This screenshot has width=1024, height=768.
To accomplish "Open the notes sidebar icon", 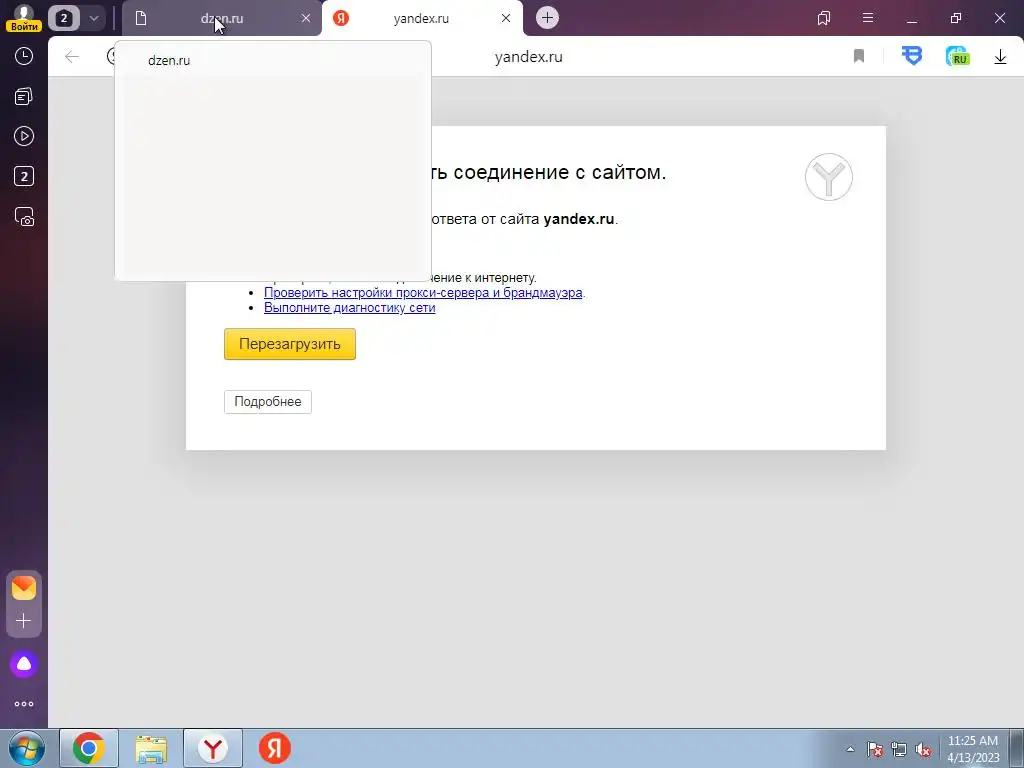I will click(x=24, y=97).
